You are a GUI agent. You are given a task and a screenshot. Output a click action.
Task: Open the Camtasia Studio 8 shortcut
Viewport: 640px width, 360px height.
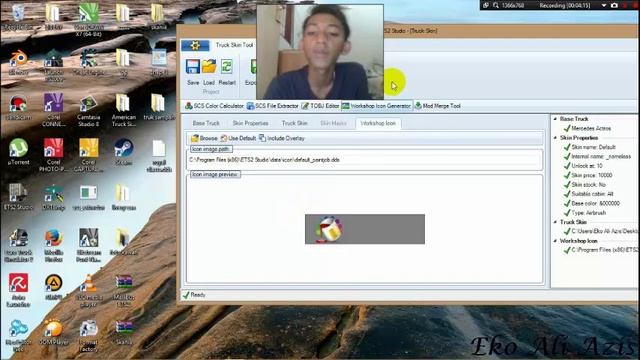pyautogui.click(x=89, y=110)
